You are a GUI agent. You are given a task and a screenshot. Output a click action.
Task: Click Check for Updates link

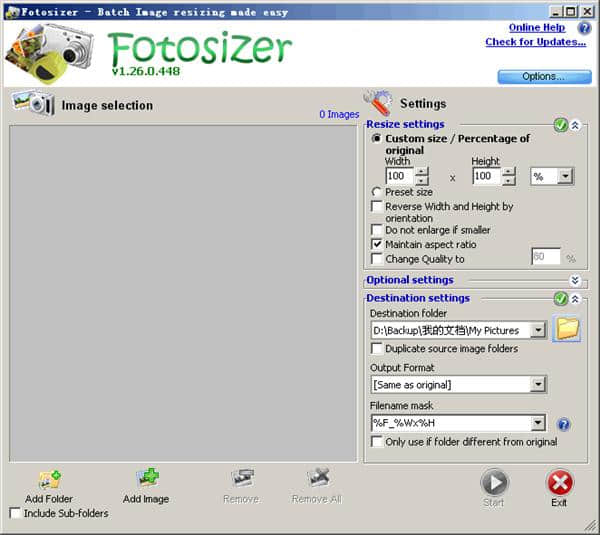tap(536, 42)
